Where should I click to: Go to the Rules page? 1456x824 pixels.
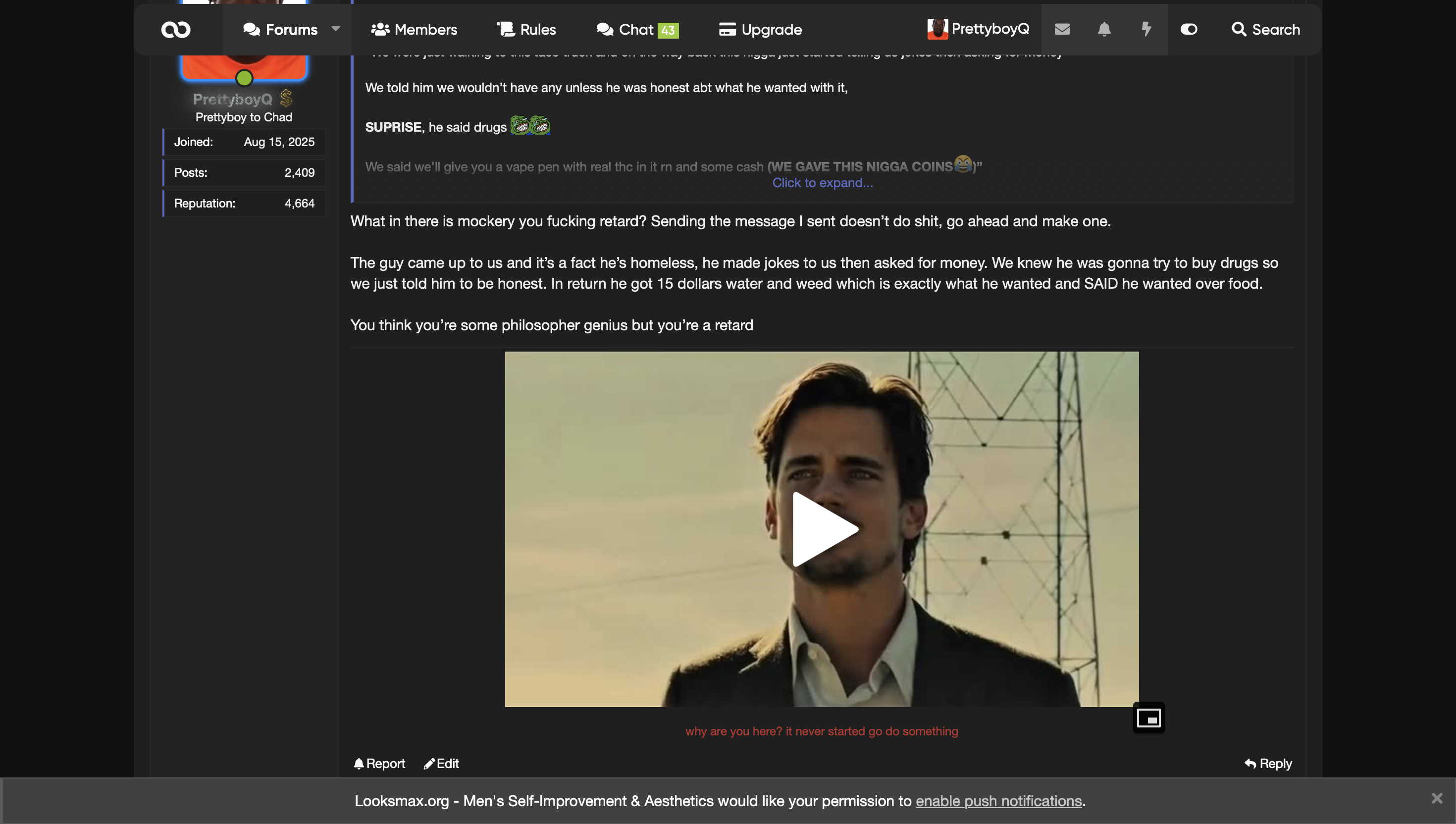click(526, 29)
